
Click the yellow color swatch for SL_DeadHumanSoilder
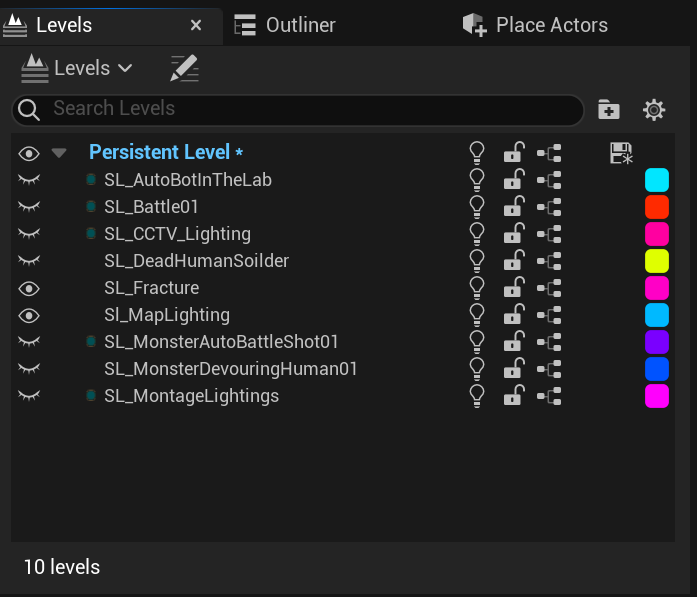[656, 261]
